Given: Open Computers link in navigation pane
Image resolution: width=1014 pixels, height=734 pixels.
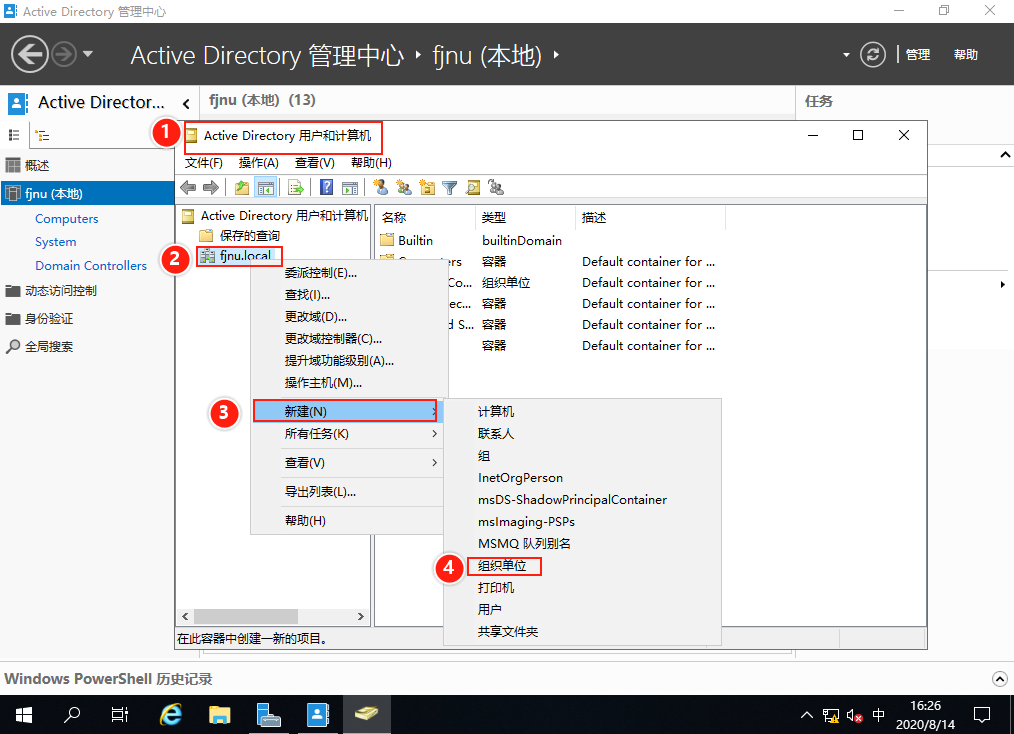Looking at the screenshot, I should pos(67,219).
